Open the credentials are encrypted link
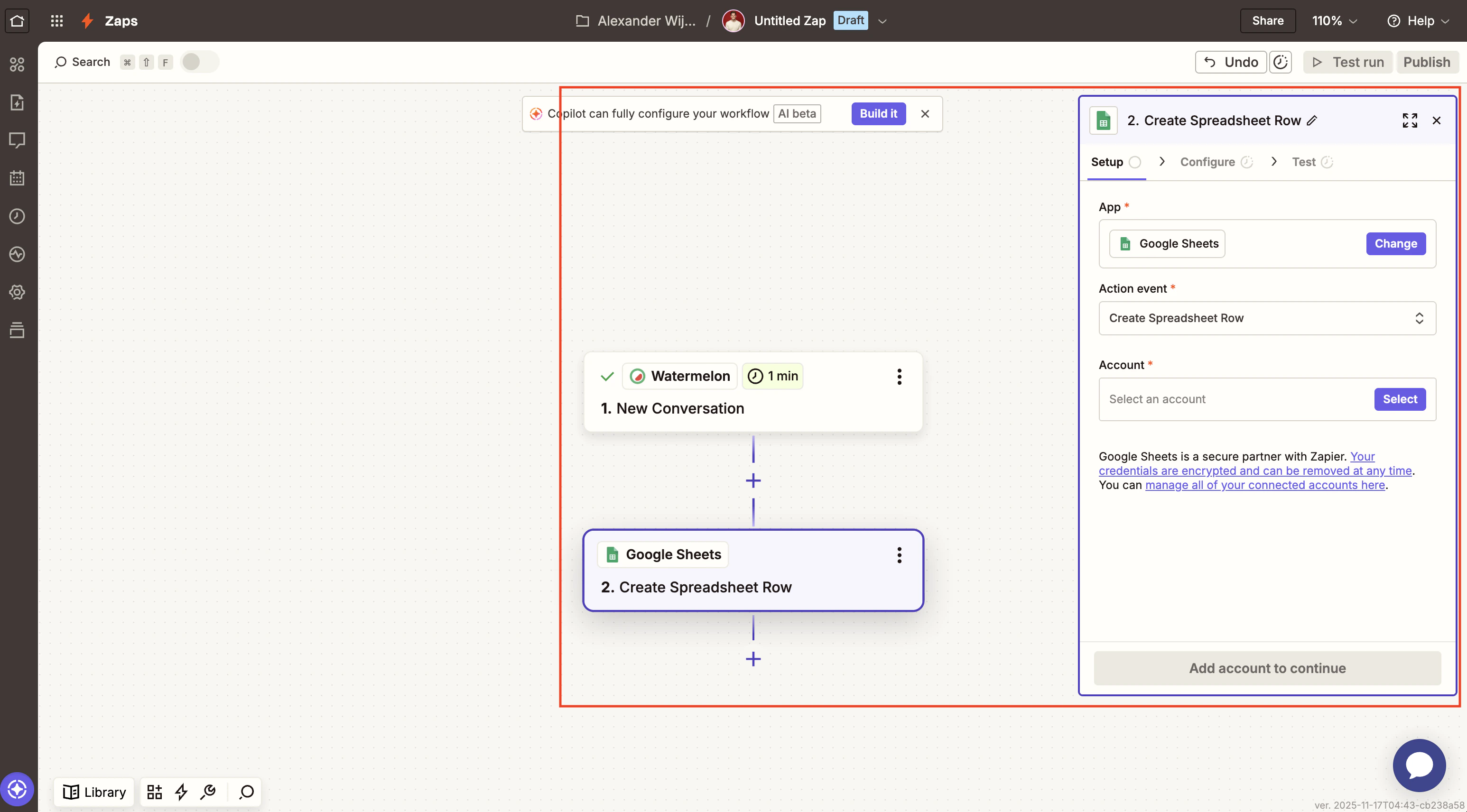This screenshot has height=812, width=1467. pyautogui.click(x=1254, y=471)
